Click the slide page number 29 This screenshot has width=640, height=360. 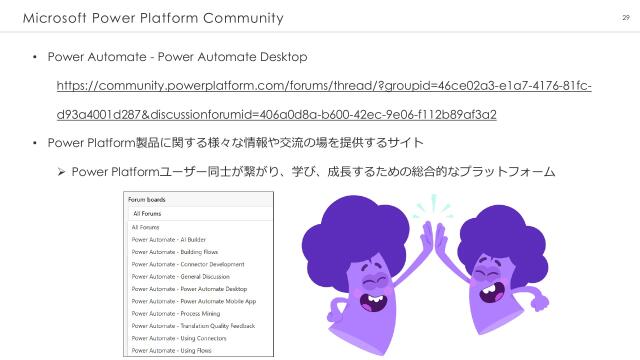click(626, 18)
